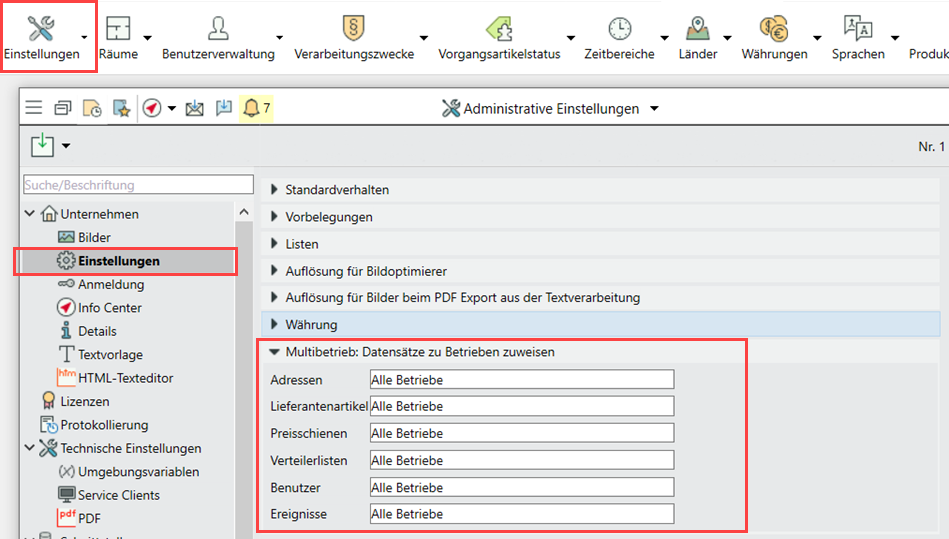This screenshot has width=949, height=539.
Task: Click the red compass Info Center icon
Action: (152, 108)
